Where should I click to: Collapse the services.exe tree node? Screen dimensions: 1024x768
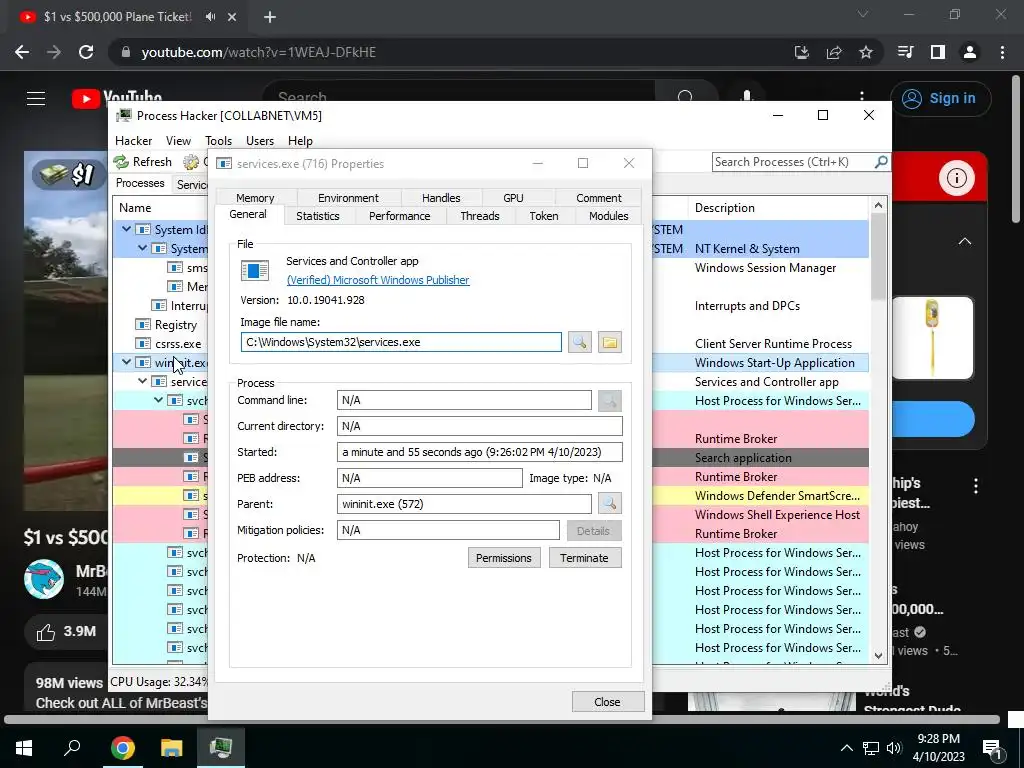tap(142, 381)
